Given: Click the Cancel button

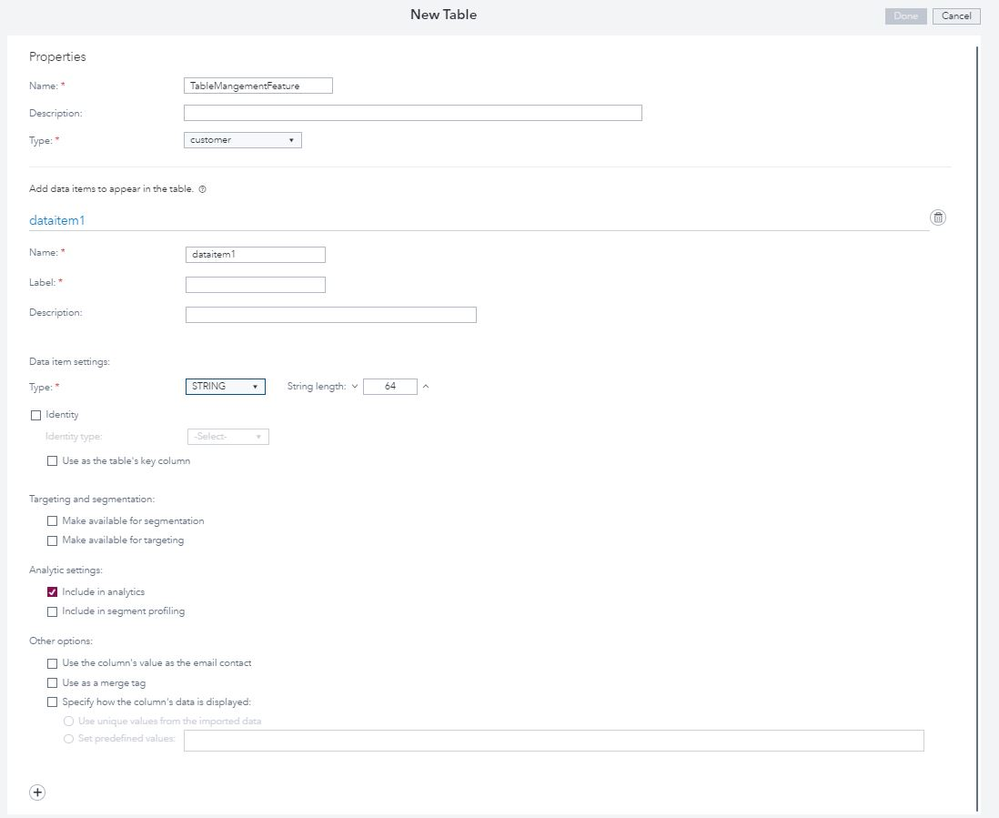Looking at the screenshot, I should 956,16.
